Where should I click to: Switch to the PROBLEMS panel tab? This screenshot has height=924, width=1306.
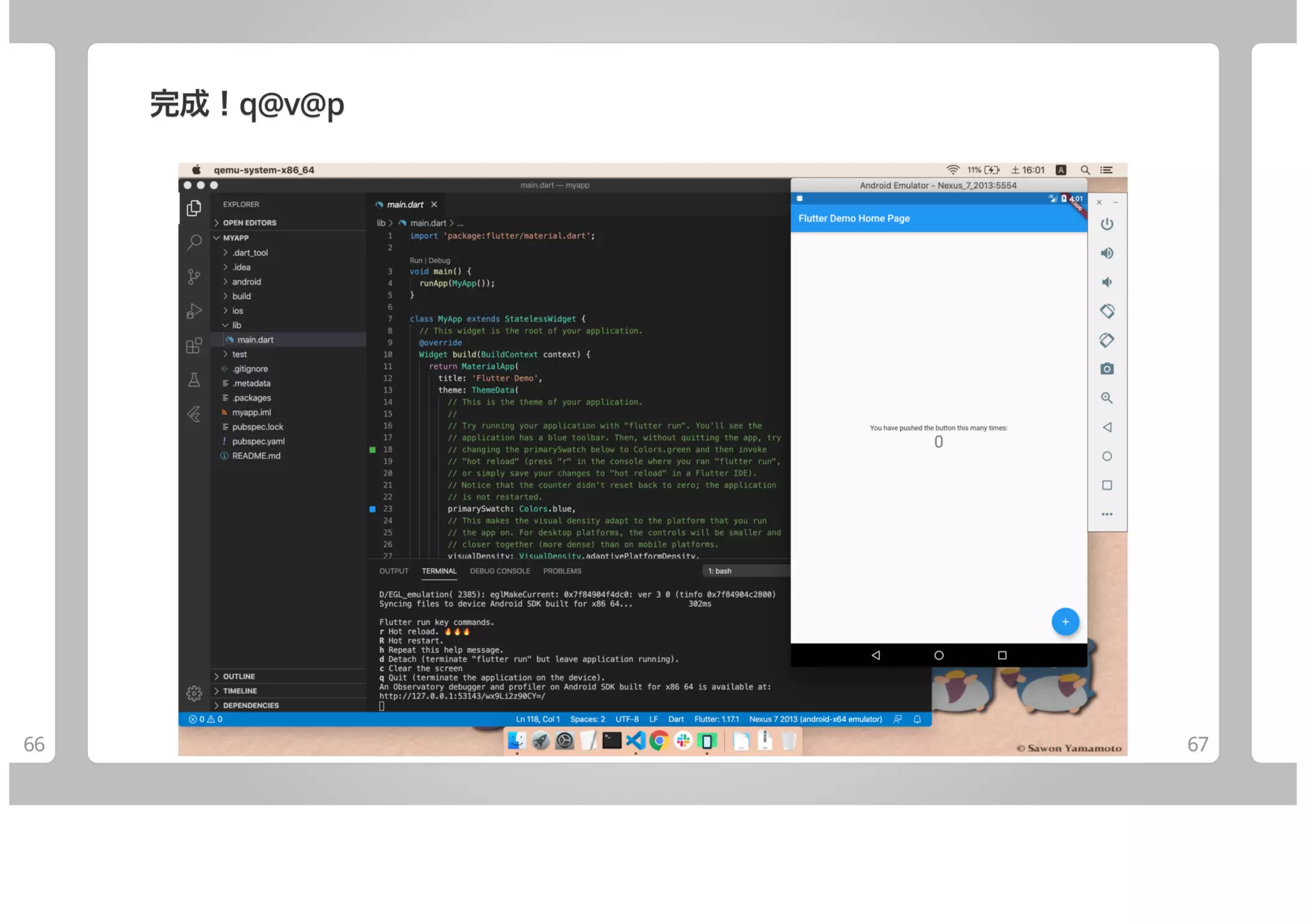pyautogui.click(x=562, y=571)
